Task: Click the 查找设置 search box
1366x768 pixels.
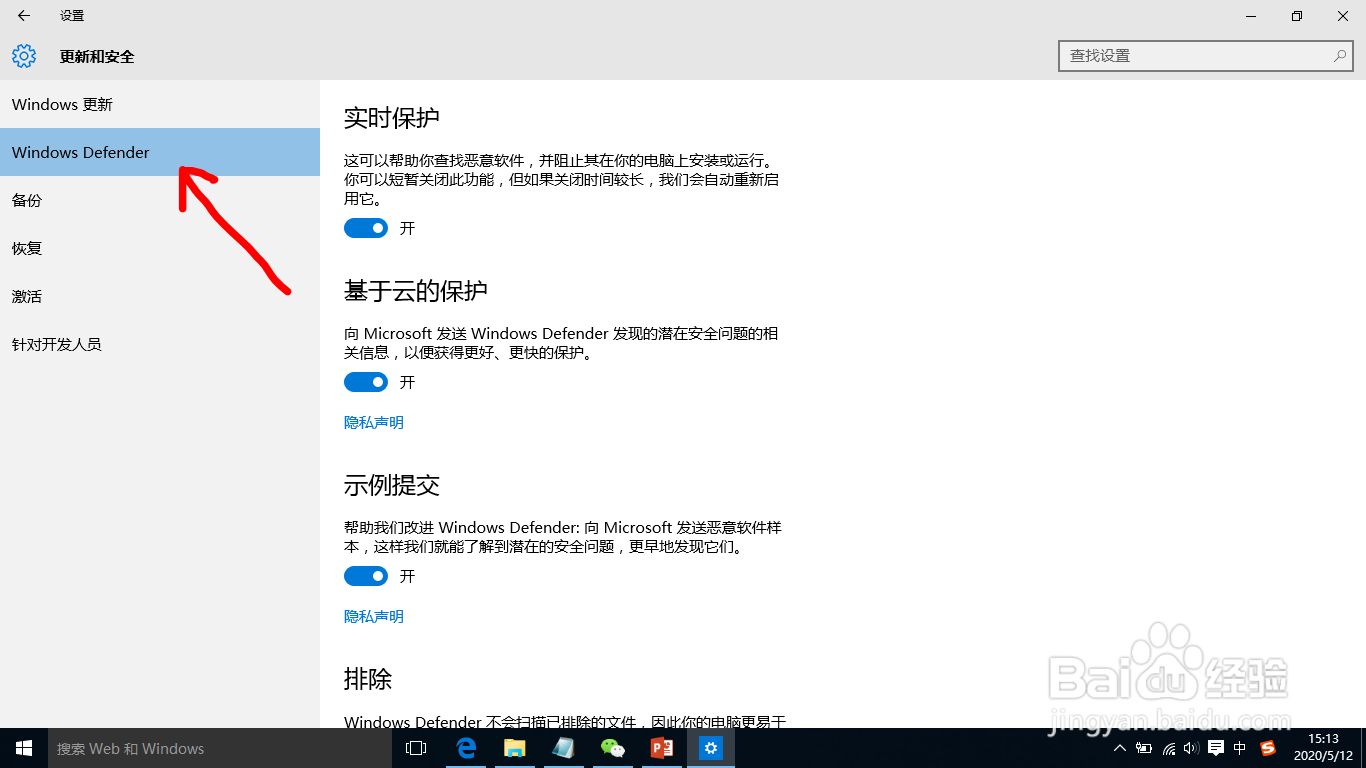Action: [x=1200, y=56]
